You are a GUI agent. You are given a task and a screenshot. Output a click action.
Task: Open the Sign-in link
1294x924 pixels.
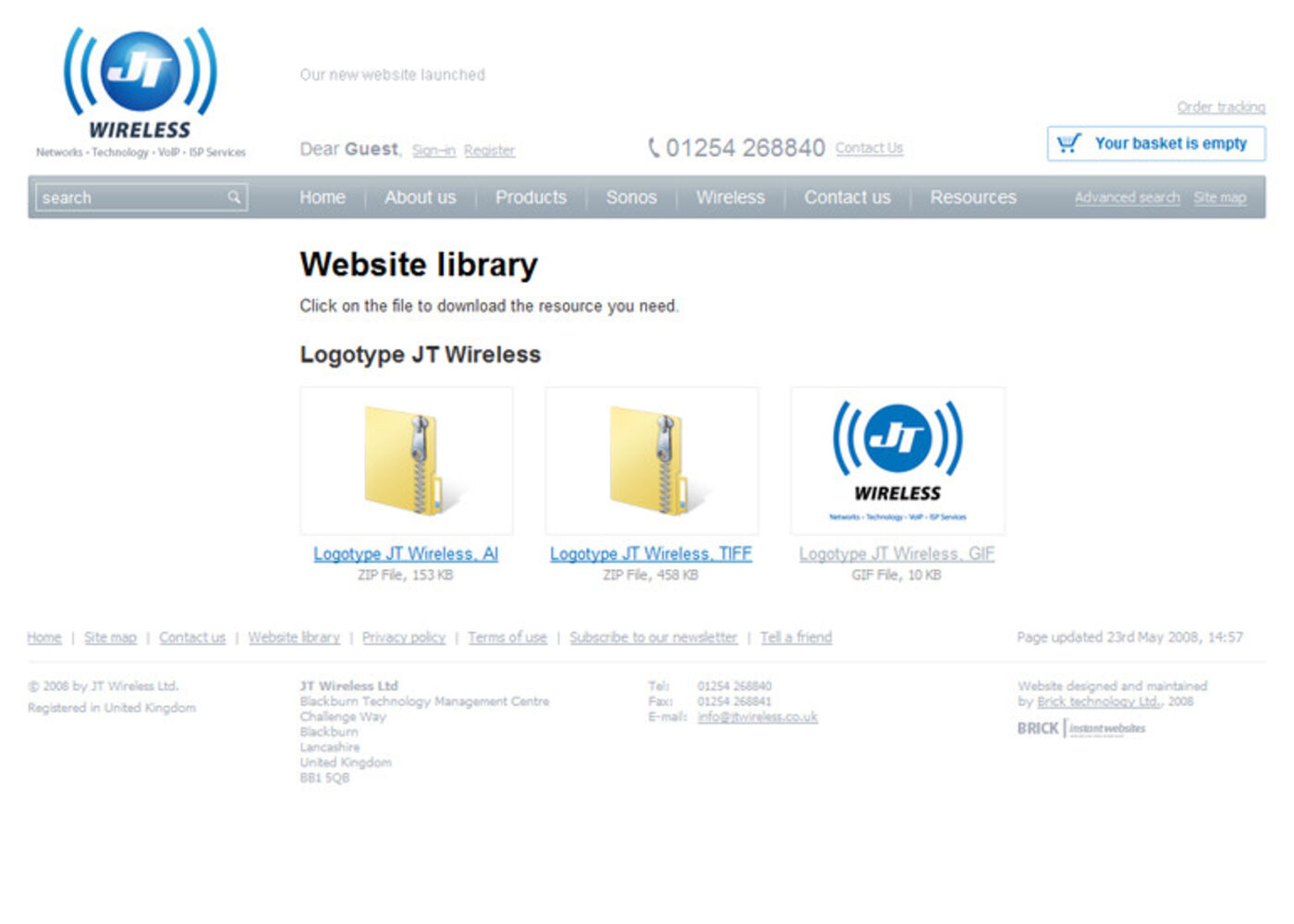point(433,150)
